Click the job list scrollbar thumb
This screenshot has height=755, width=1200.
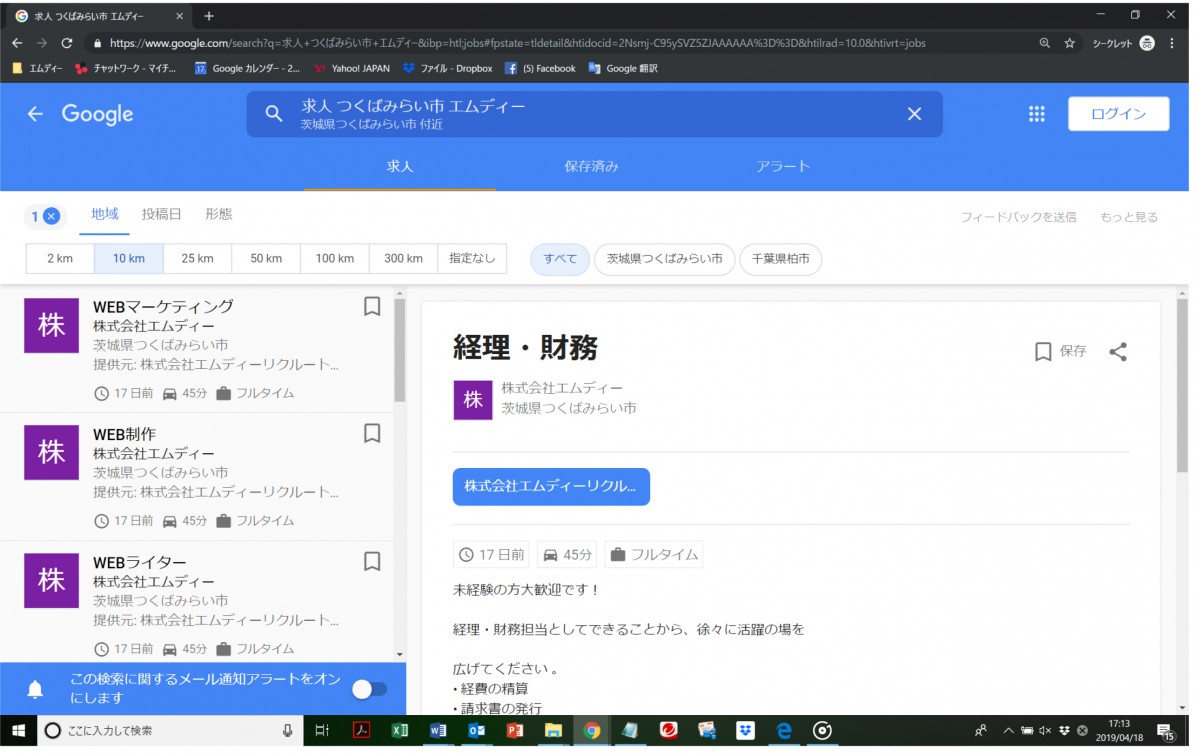point(400,350)
